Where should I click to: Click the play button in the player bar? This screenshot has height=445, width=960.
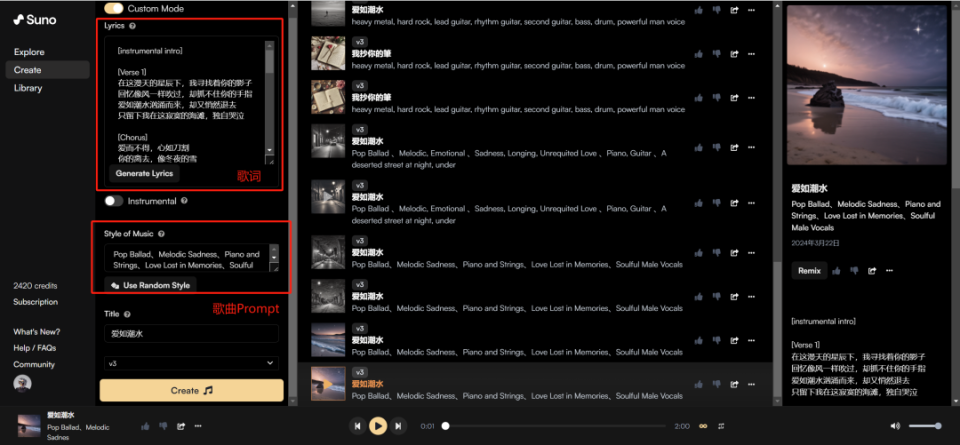point(378,426)
